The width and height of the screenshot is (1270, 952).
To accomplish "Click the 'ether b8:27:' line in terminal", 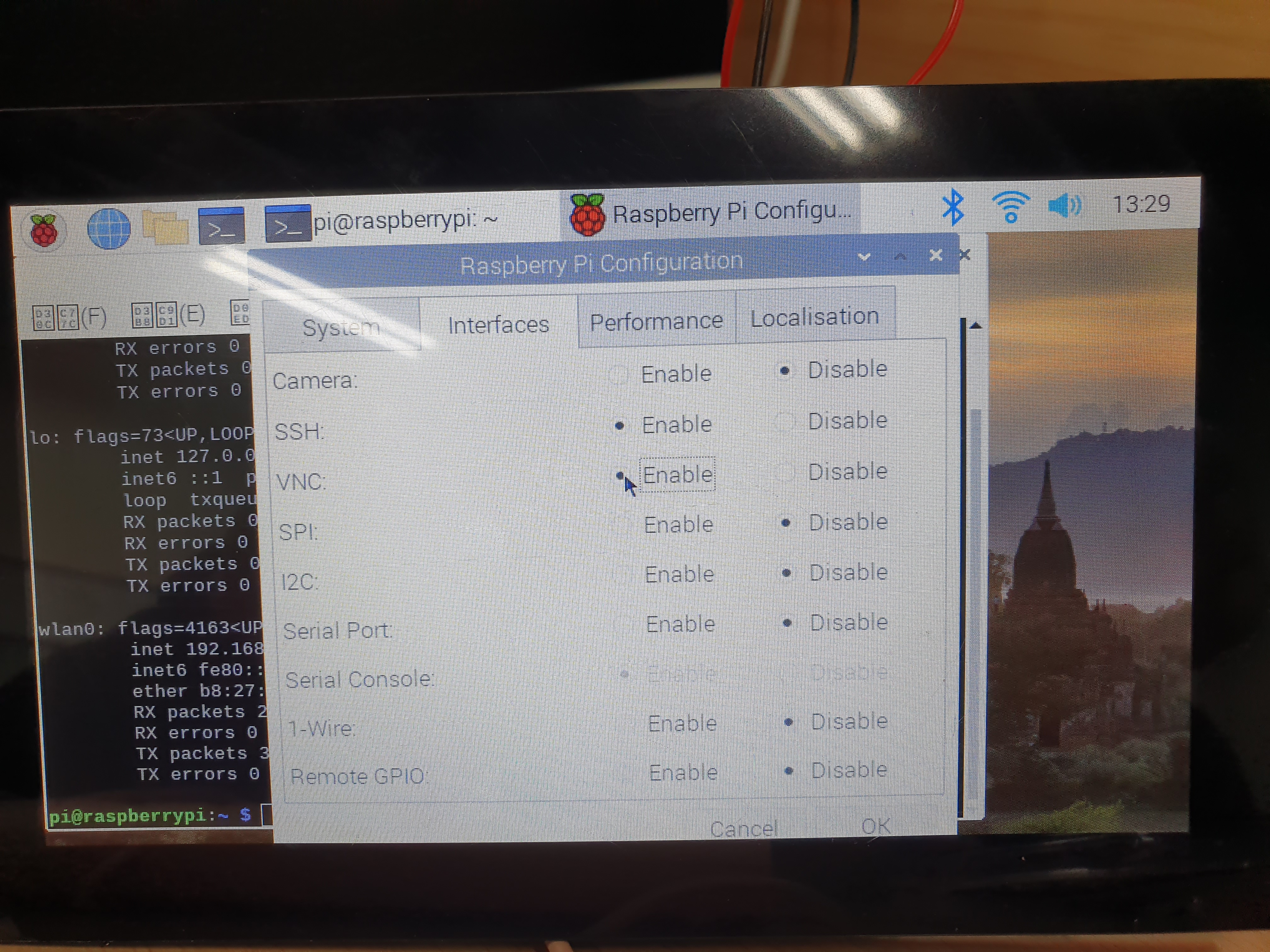I will (x=198, y=691).
